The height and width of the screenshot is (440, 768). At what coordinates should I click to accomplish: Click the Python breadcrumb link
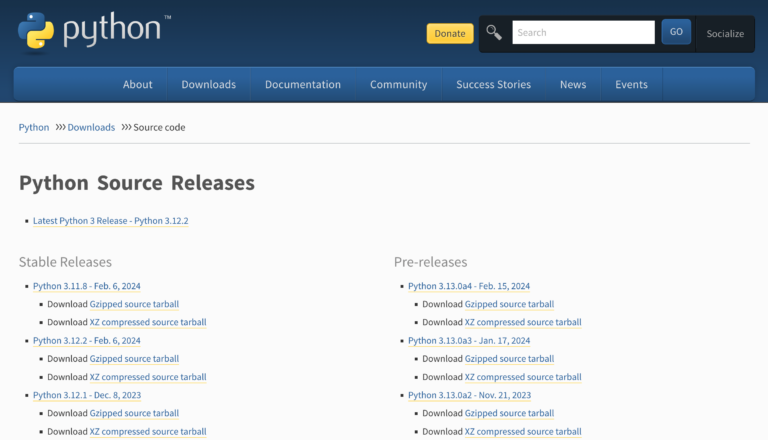[34, 127]
